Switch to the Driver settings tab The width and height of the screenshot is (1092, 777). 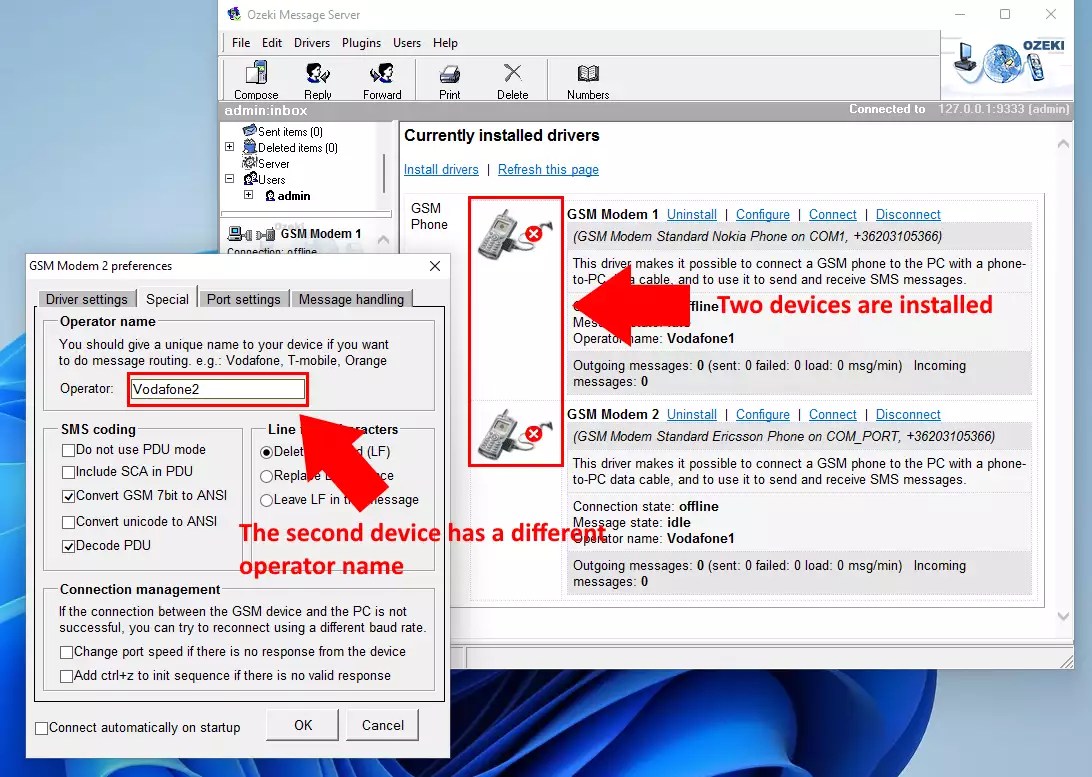tap(86, 299)
